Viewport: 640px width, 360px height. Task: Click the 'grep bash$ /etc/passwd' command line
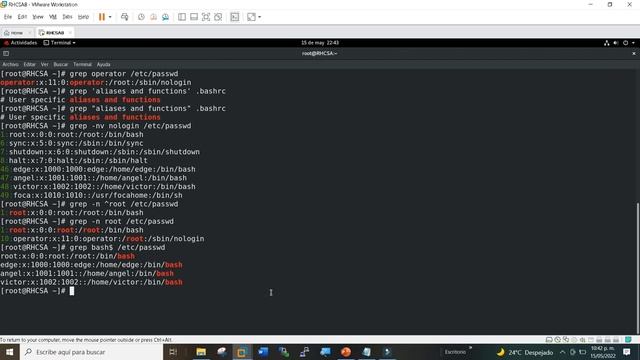pos(83,247)
